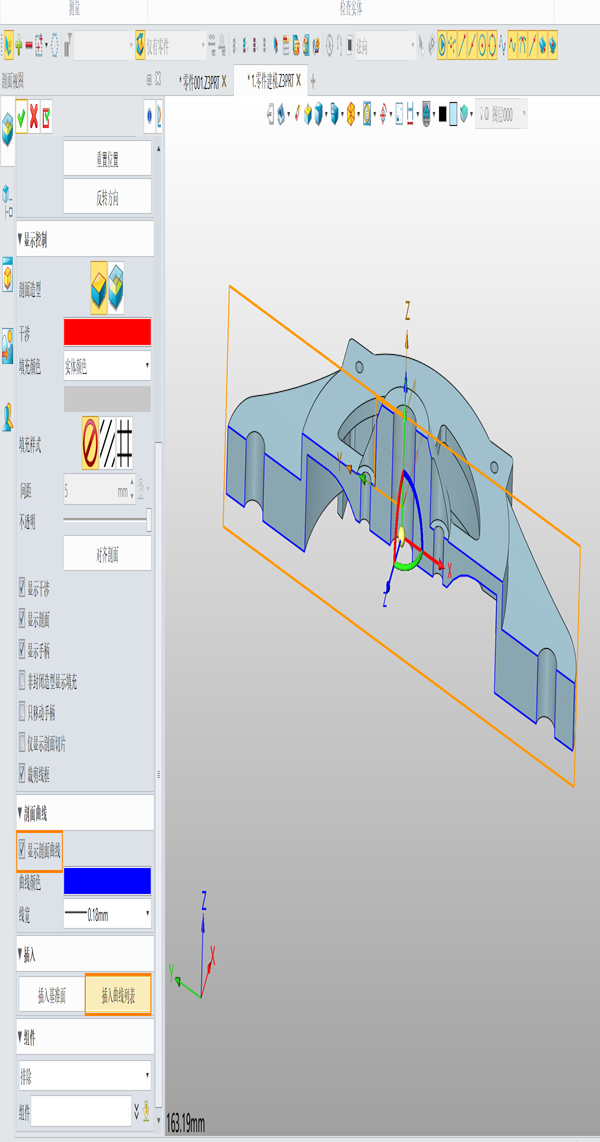Enable the 仅显示剖面切片 checkbox

click(x=22, y=744)
